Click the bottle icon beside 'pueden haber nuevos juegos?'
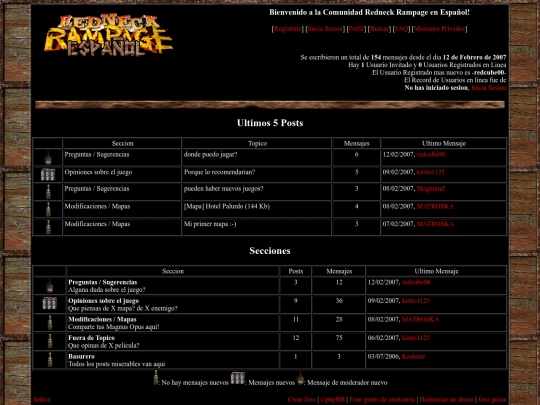This screenshot has height=405, width=540. 48,192
